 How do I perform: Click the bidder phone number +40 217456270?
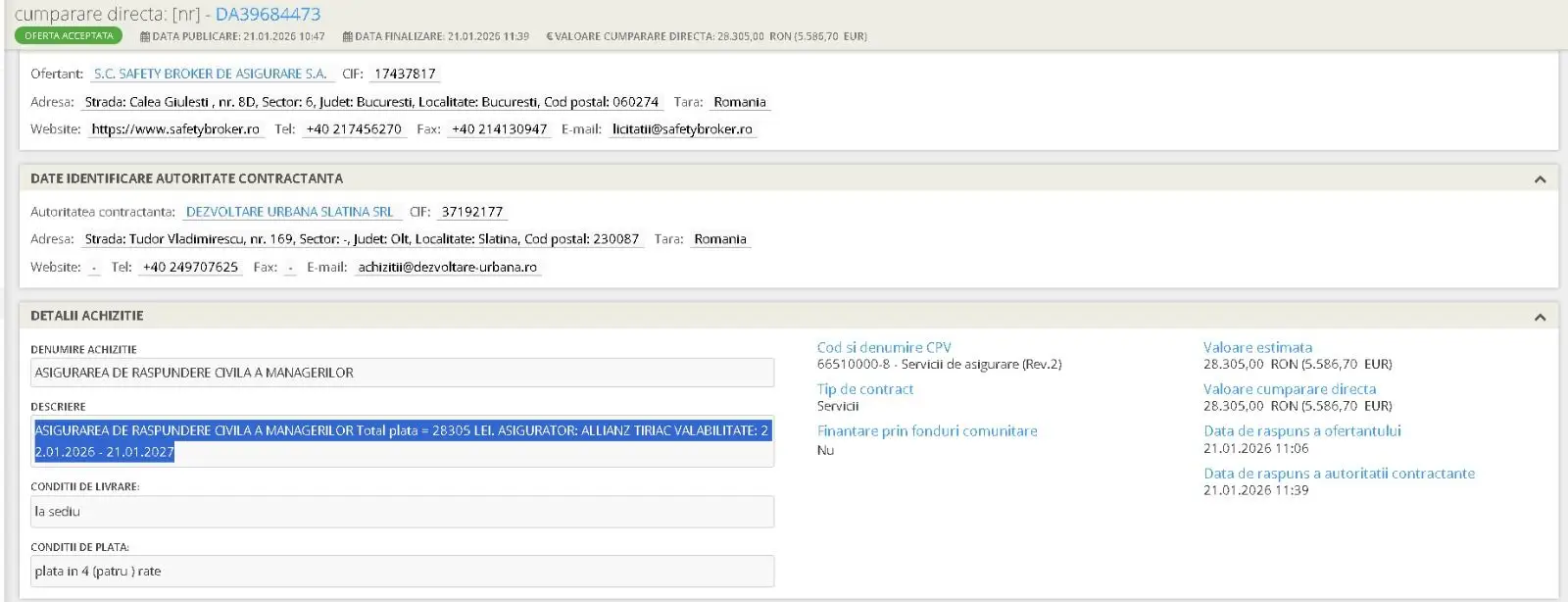tap(354, 129)
